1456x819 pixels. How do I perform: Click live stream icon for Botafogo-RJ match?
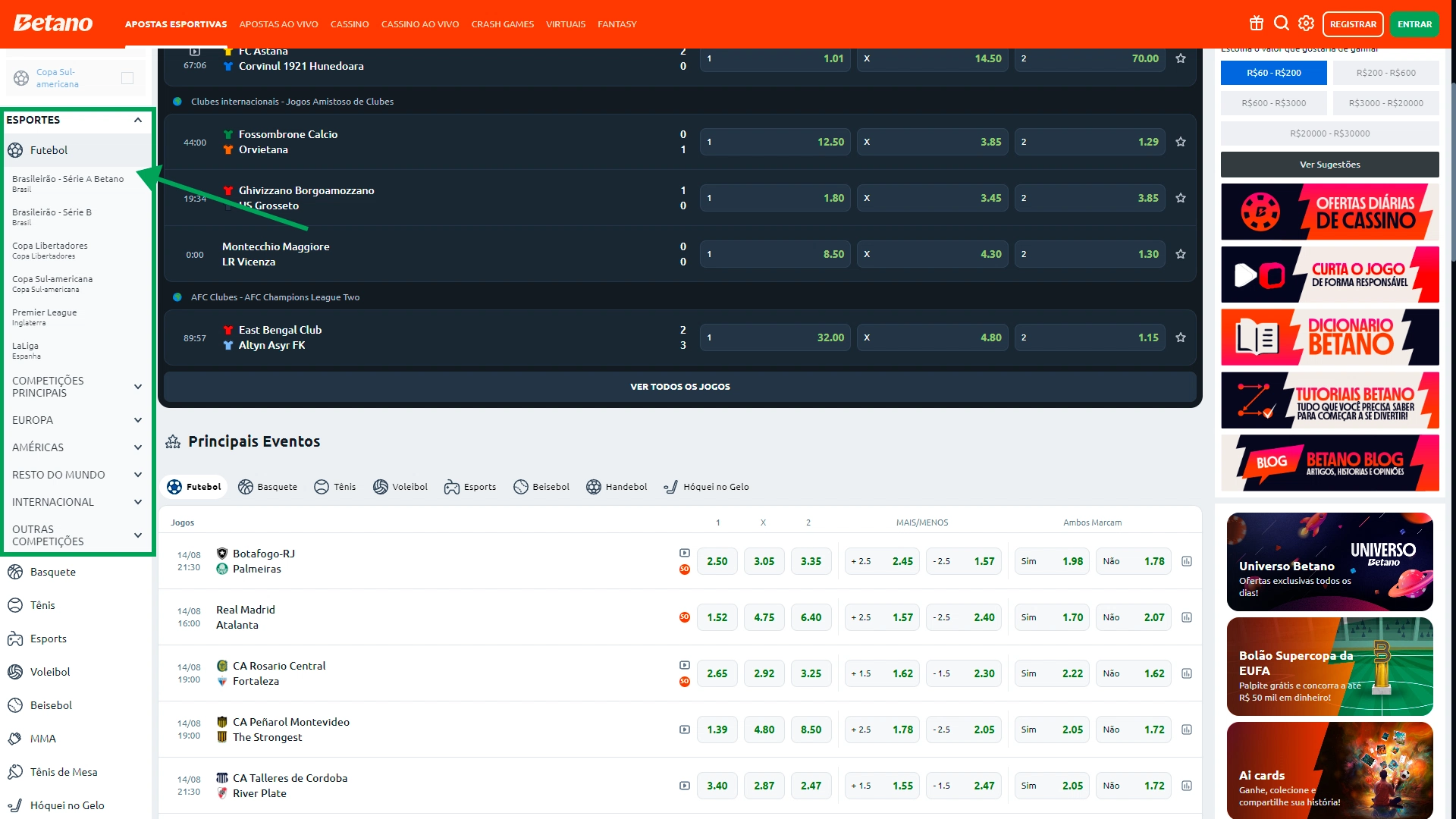[x=685, y=553]
